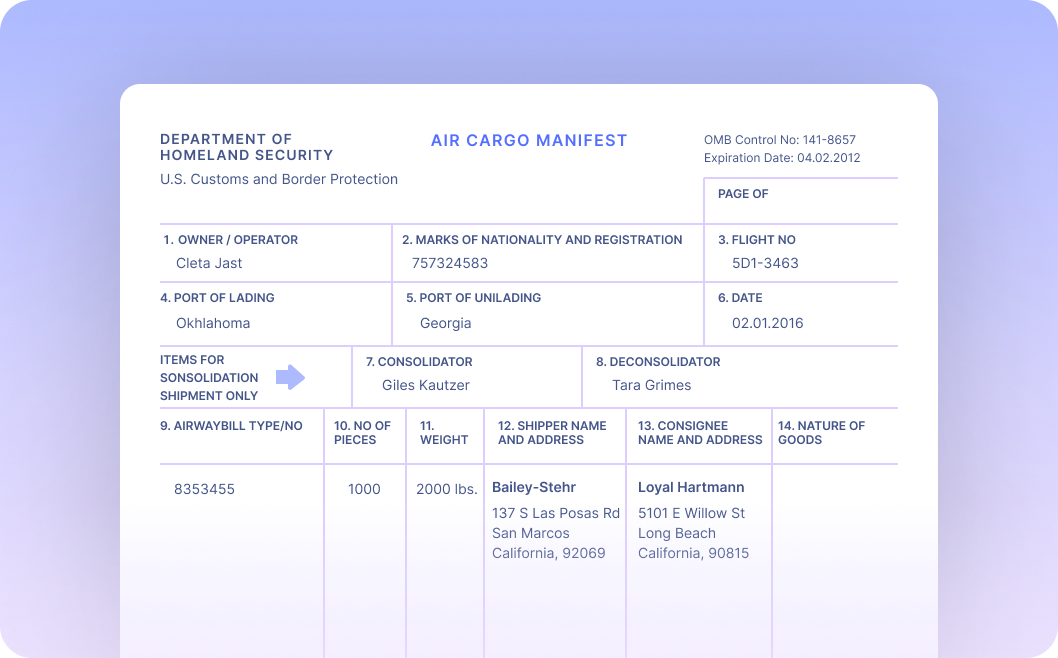Click the empty PAGE OF field
This screenshot has width=1058, height=658.
pos(800,205)
